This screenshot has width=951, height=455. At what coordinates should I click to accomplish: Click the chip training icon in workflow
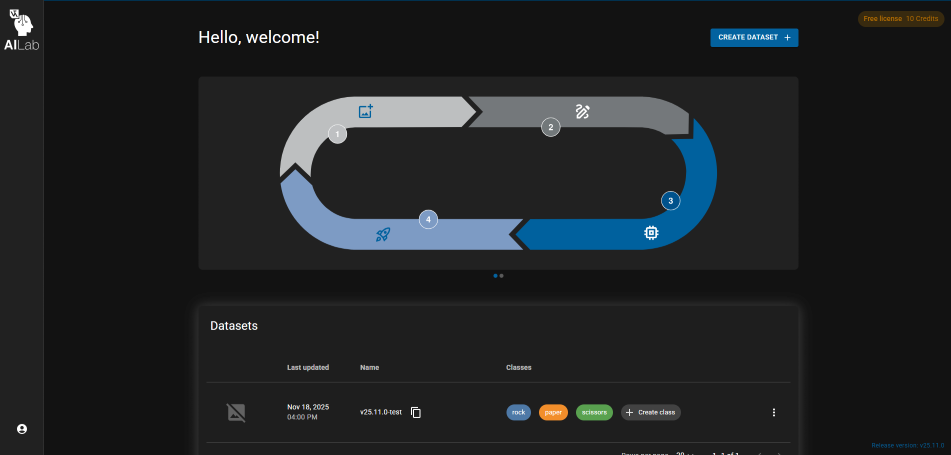(x=651, y=233)
